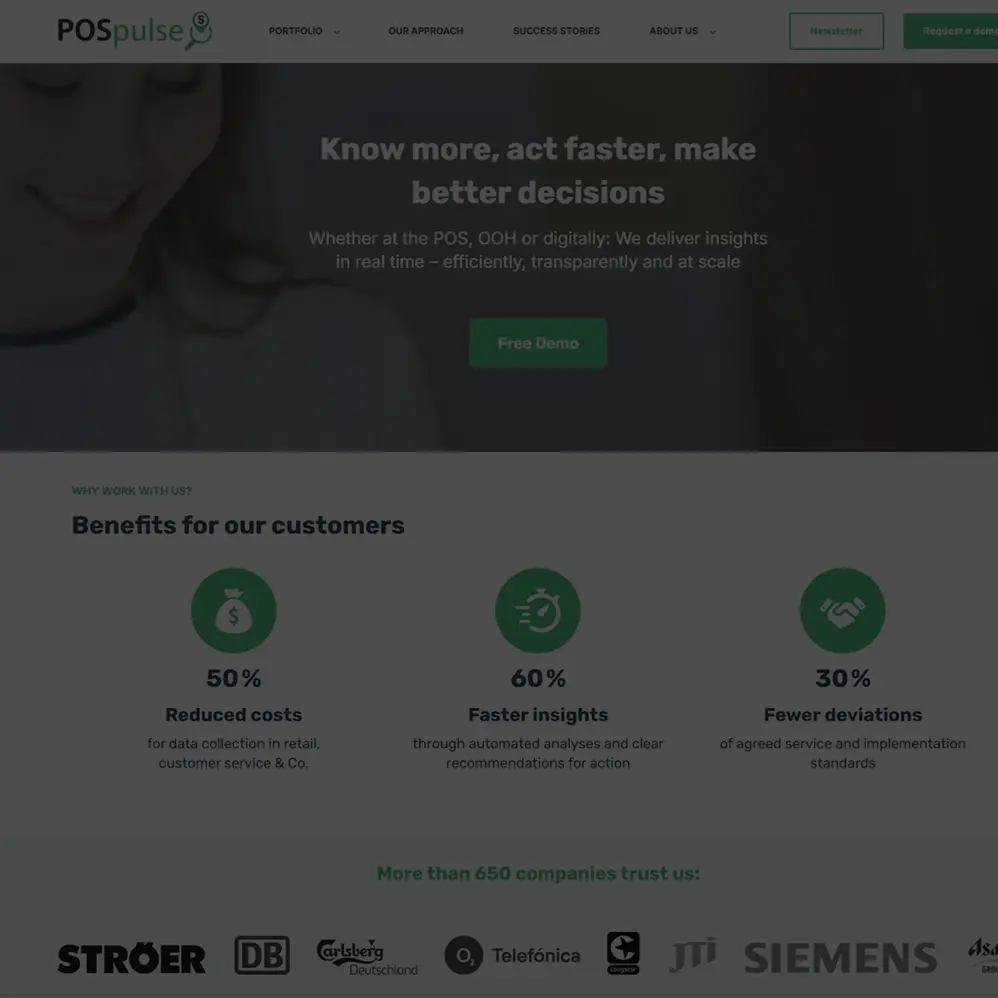Click the handshake Fewer deviations icon
Viewport: 998px width, 998px height.
click(x=842, y=610)
